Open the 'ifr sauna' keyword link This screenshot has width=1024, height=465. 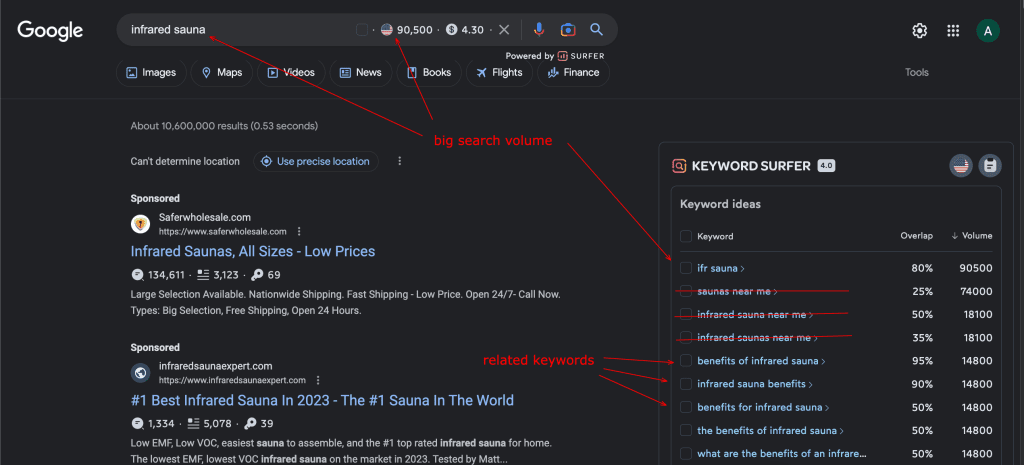pos(721,268)
